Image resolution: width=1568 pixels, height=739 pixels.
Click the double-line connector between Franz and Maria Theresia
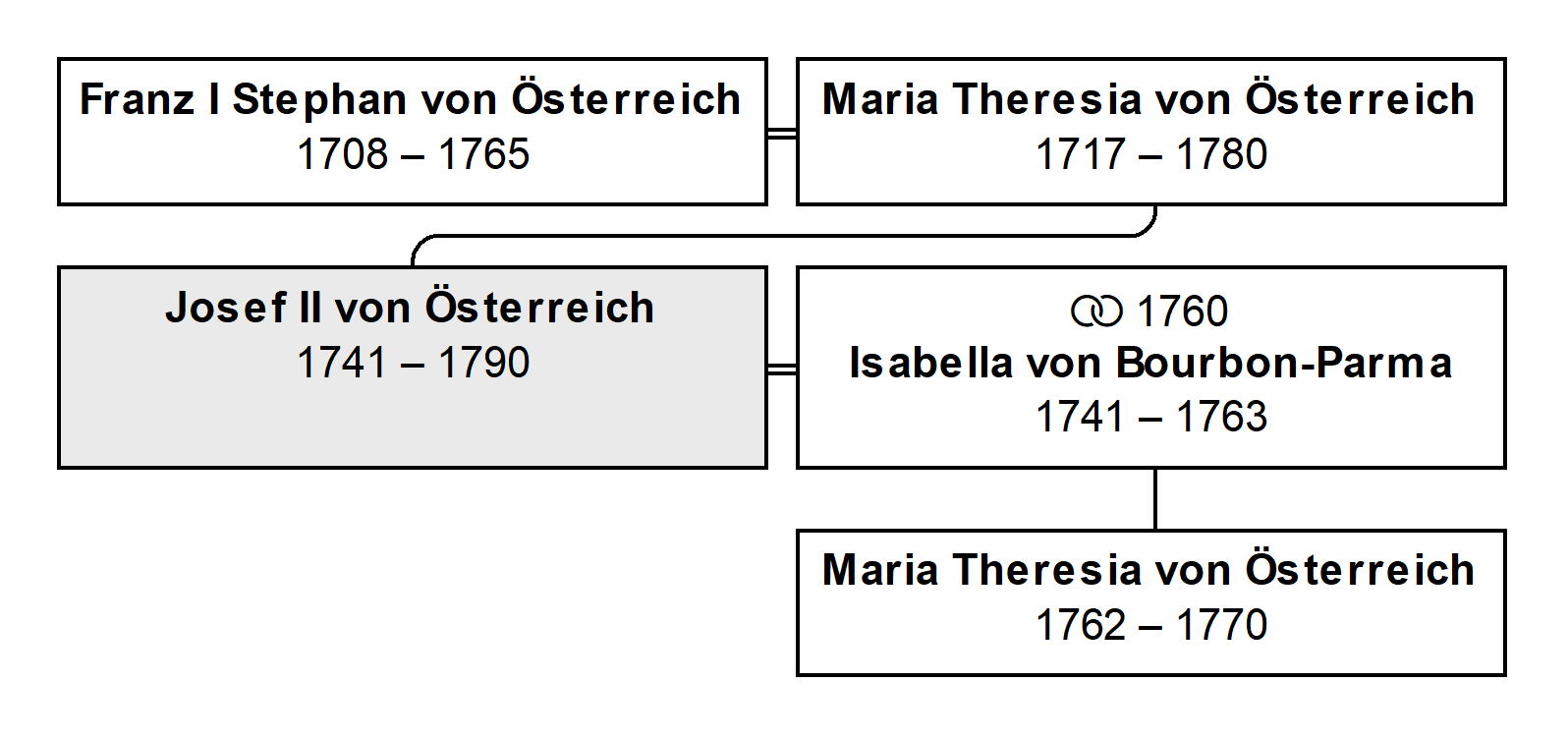(782, 133)
